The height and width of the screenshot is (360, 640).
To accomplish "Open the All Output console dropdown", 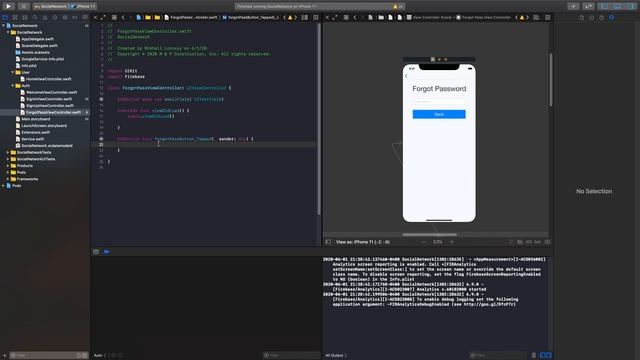I will click(x=336, y=356).
